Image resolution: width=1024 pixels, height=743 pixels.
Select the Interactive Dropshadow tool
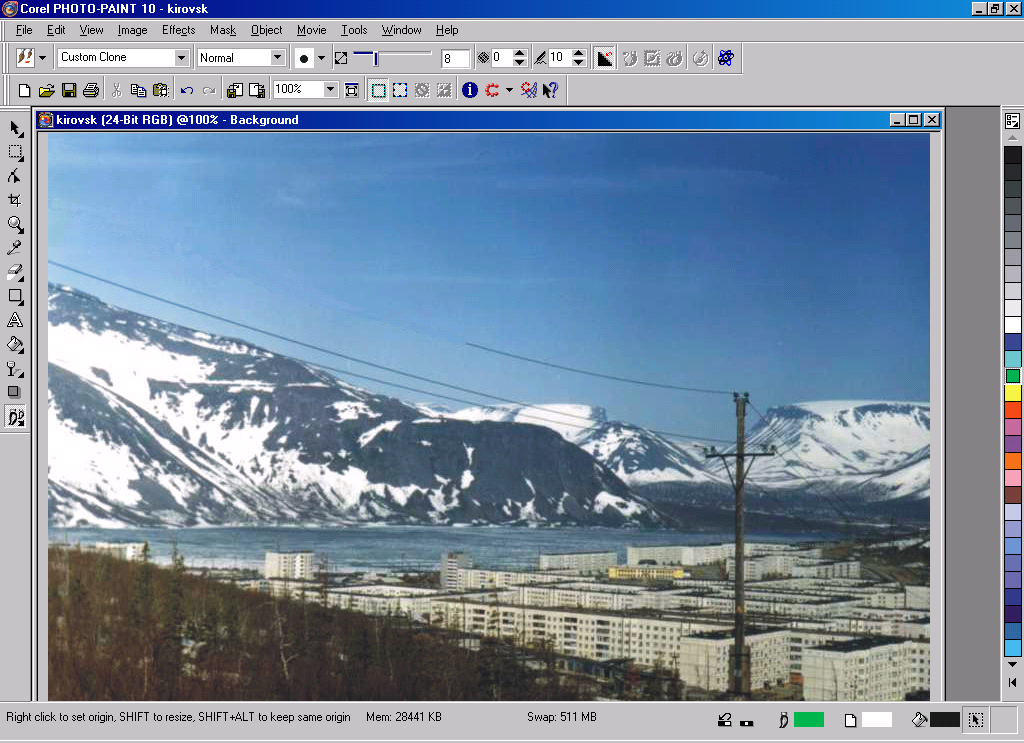[x=15, y=392]
